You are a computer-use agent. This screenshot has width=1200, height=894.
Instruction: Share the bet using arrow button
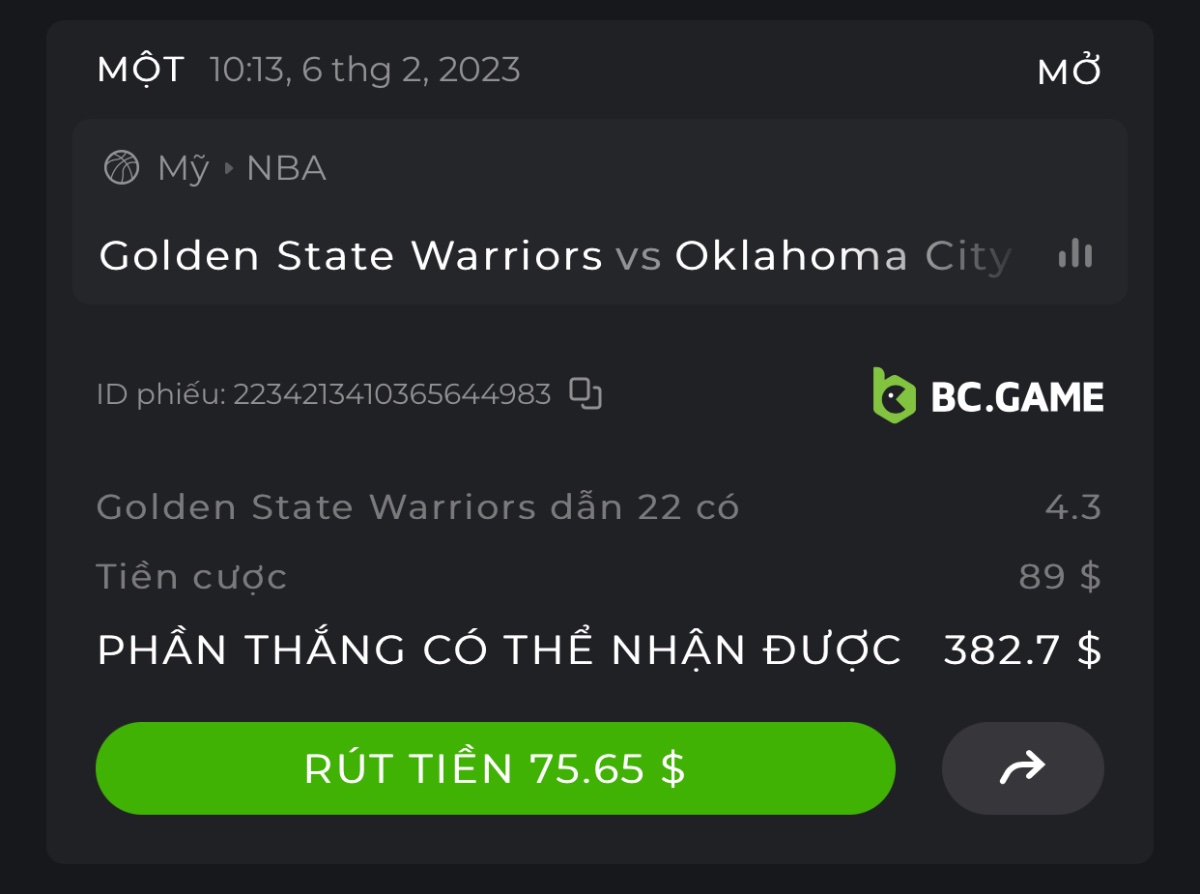point(1022,768)
